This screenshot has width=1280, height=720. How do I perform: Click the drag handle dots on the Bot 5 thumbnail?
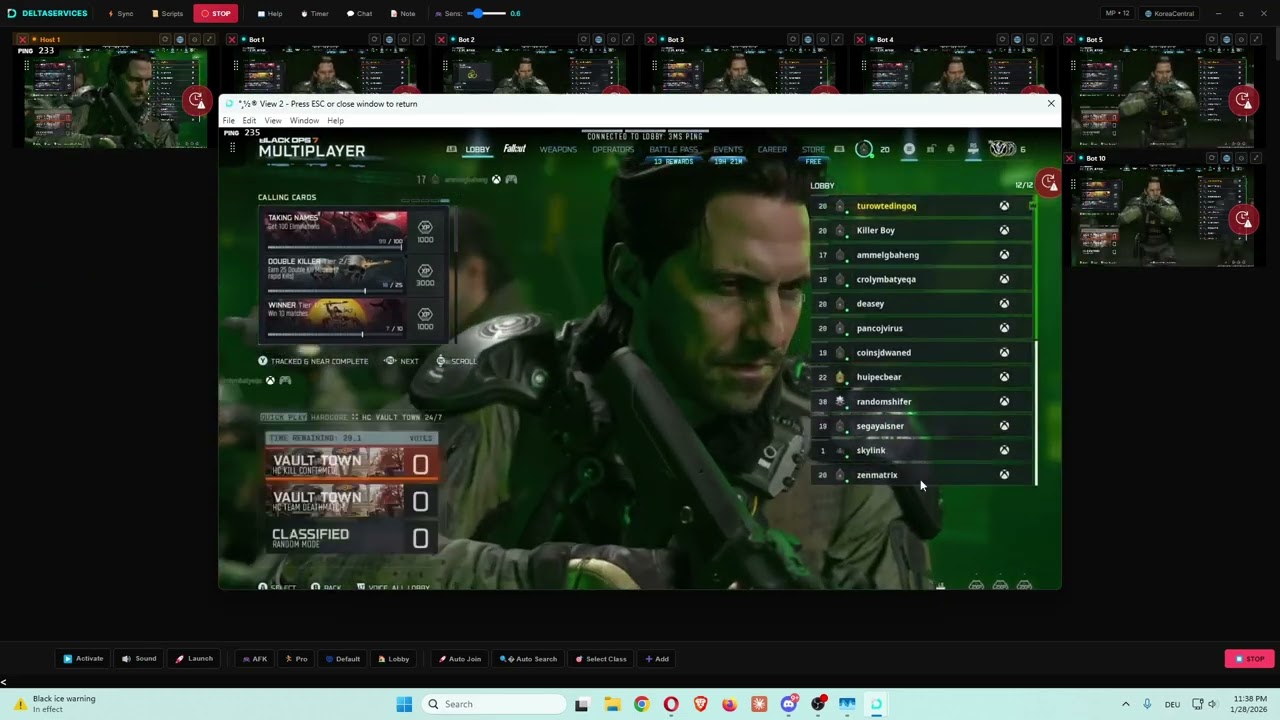point(1074,66)
